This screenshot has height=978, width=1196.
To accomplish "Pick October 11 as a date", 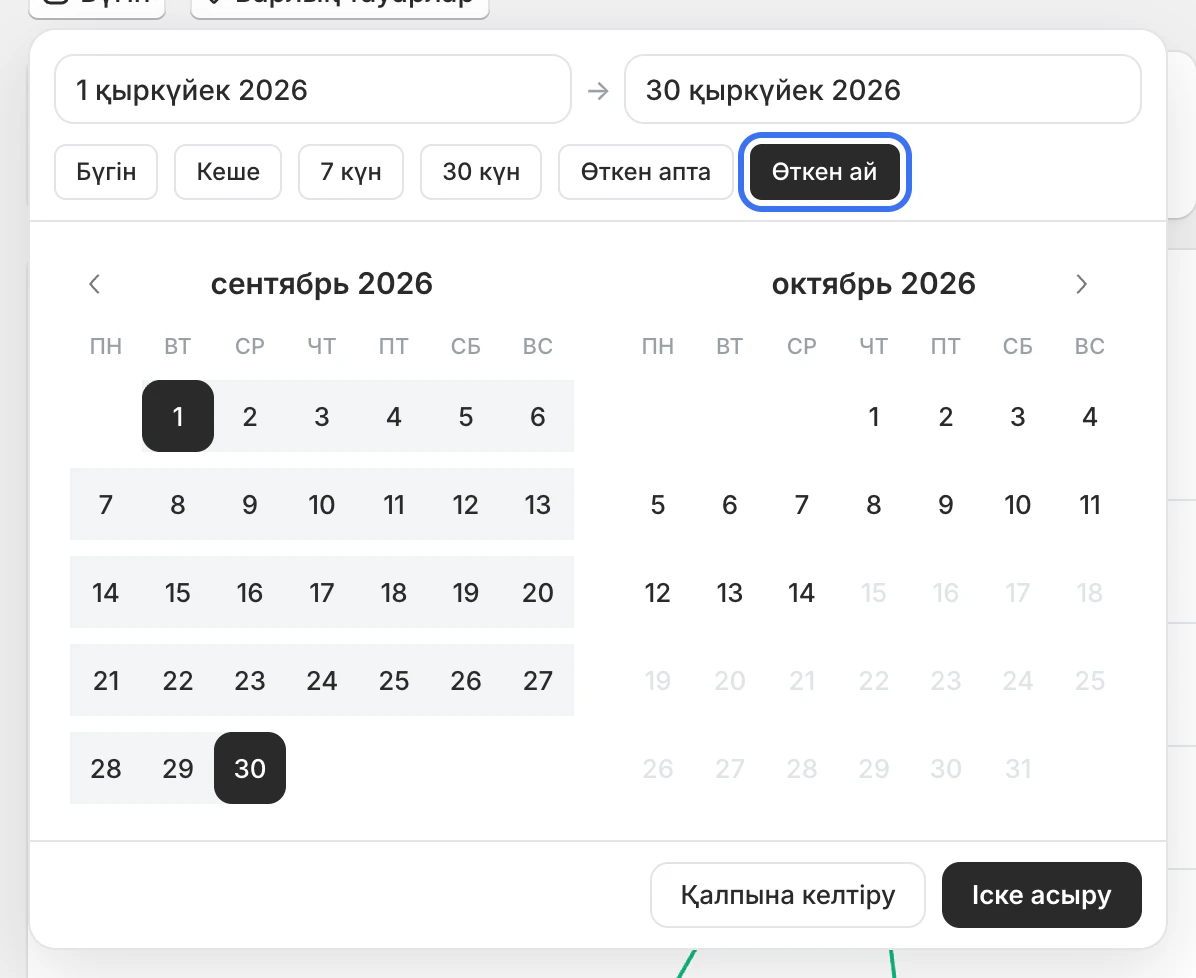I will click(x=1090, y=504).
